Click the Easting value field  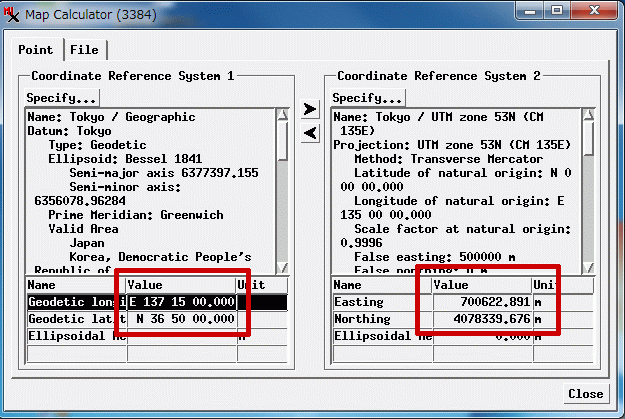pyautogui.click(x=480, y=302)
